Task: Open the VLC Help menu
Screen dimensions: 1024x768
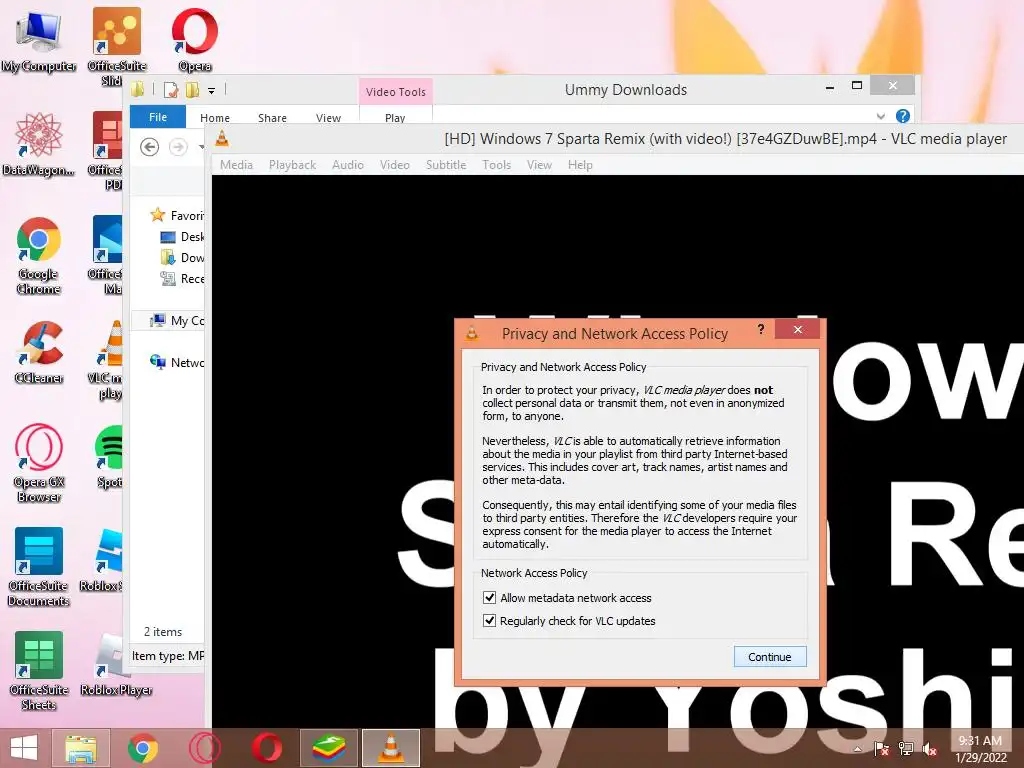Action: 580,165
